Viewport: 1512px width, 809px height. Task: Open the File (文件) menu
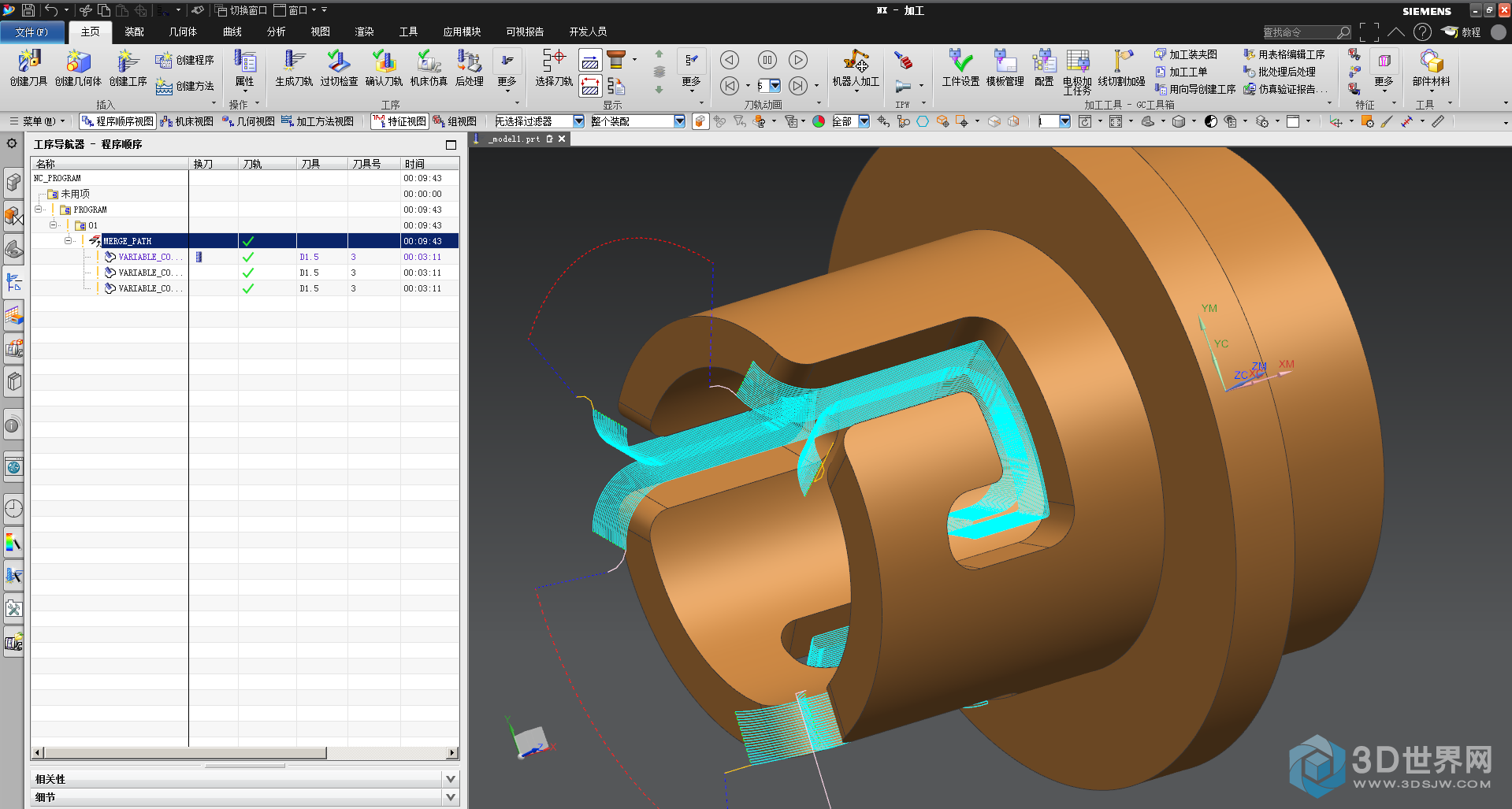[32, 32]
